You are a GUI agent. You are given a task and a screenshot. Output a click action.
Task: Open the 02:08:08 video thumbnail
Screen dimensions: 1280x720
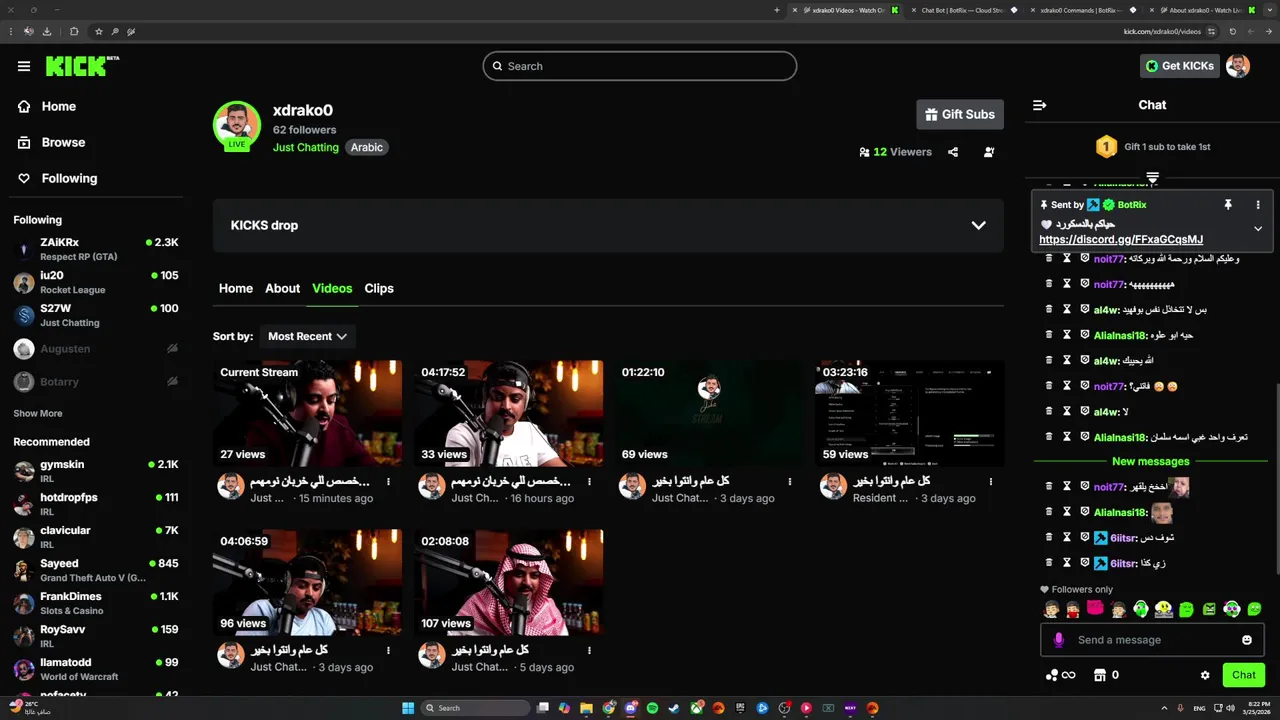pyautogui.click(x=508, y=583)
